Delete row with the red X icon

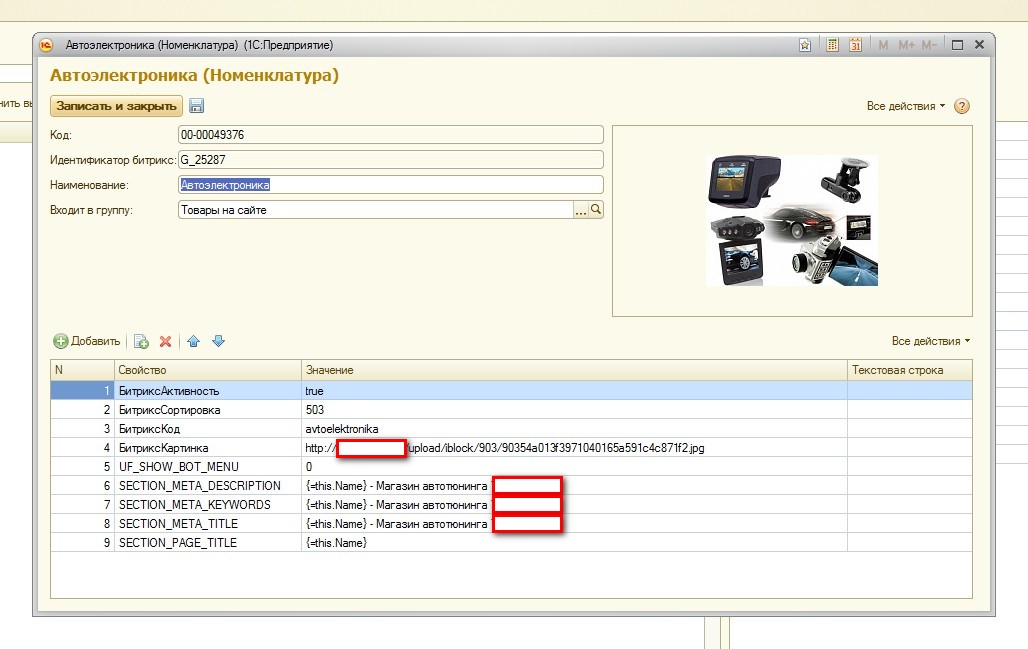[165, 341]
